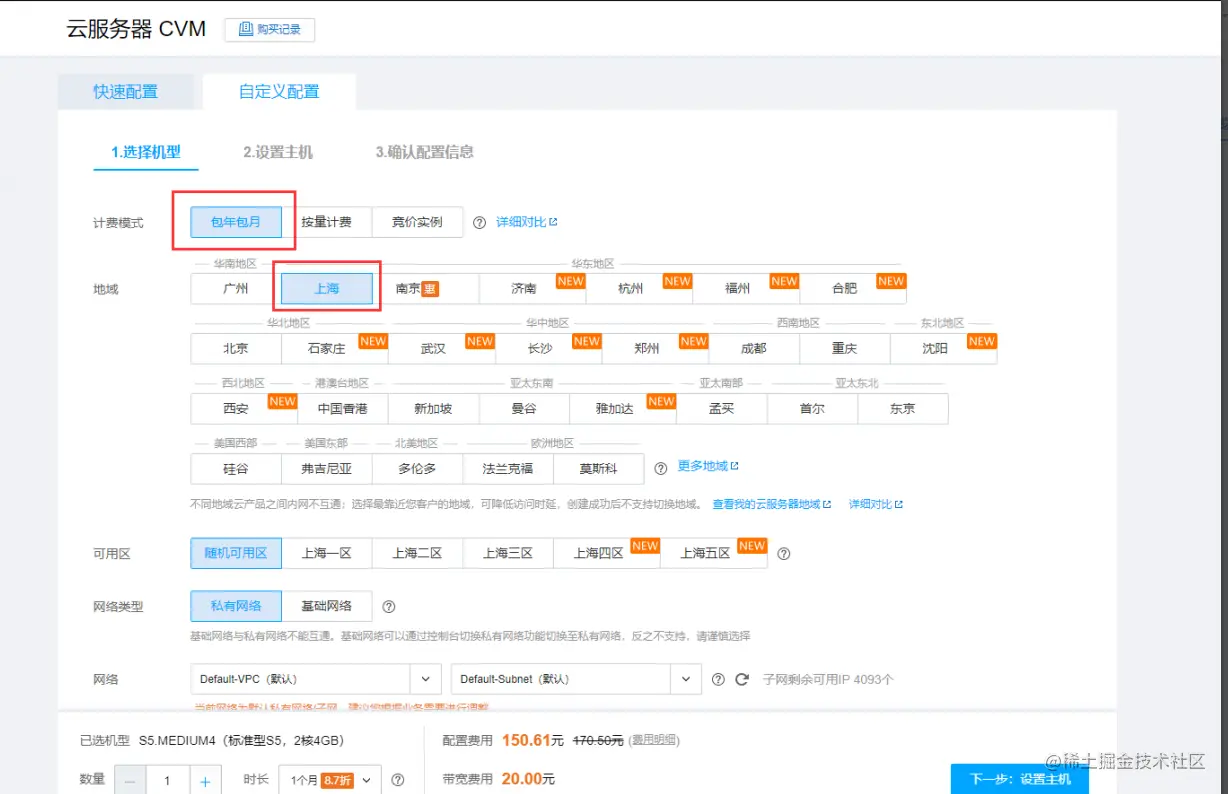The height and width of the screenshot is (794, 1228).
Task: Select 上海四区 availability zone
Action: click(x=606, y=553)
